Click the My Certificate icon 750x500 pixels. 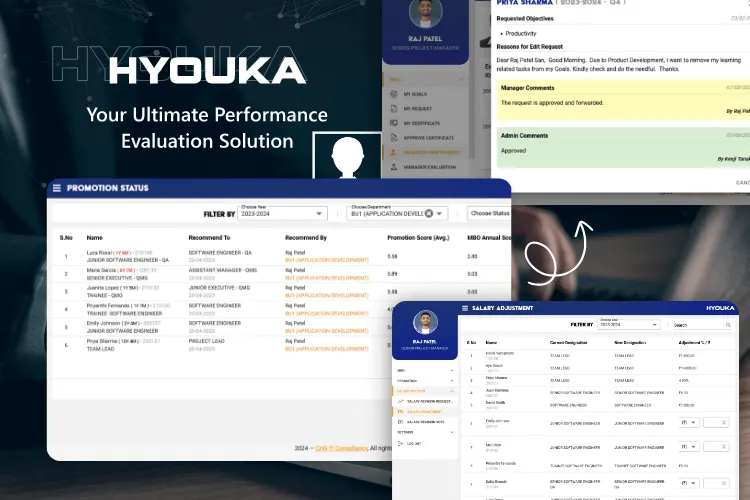pos(394,123)
